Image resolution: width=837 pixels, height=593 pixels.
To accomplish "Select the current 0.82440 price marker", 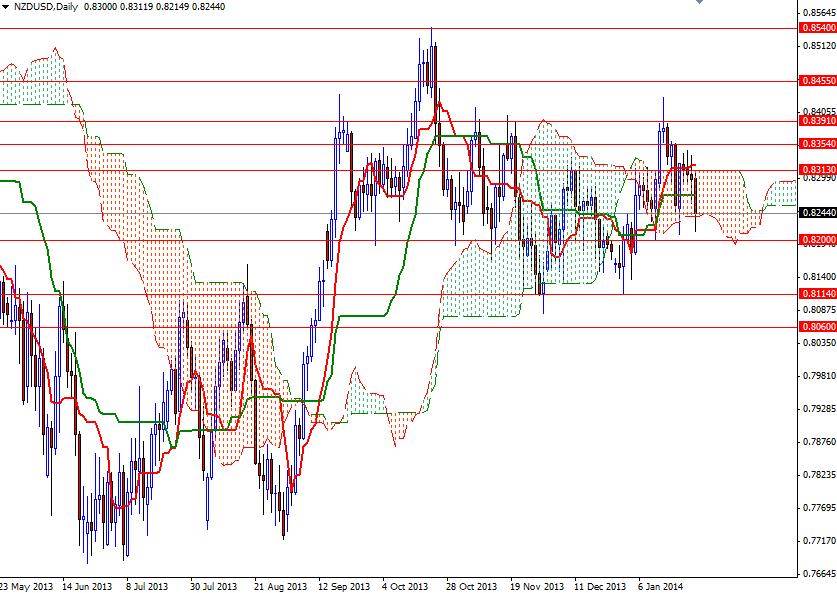I will click(815, 212).
